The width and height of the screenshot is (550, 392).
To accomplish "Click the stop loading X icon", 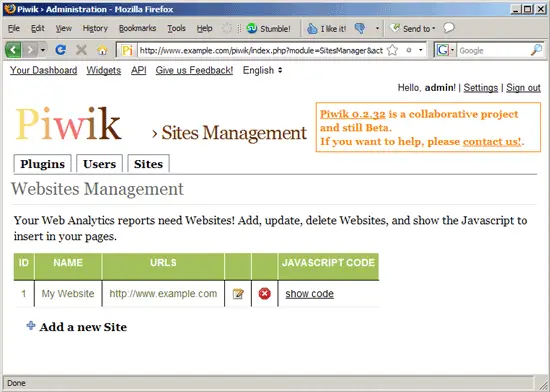I will coord(81,50).
